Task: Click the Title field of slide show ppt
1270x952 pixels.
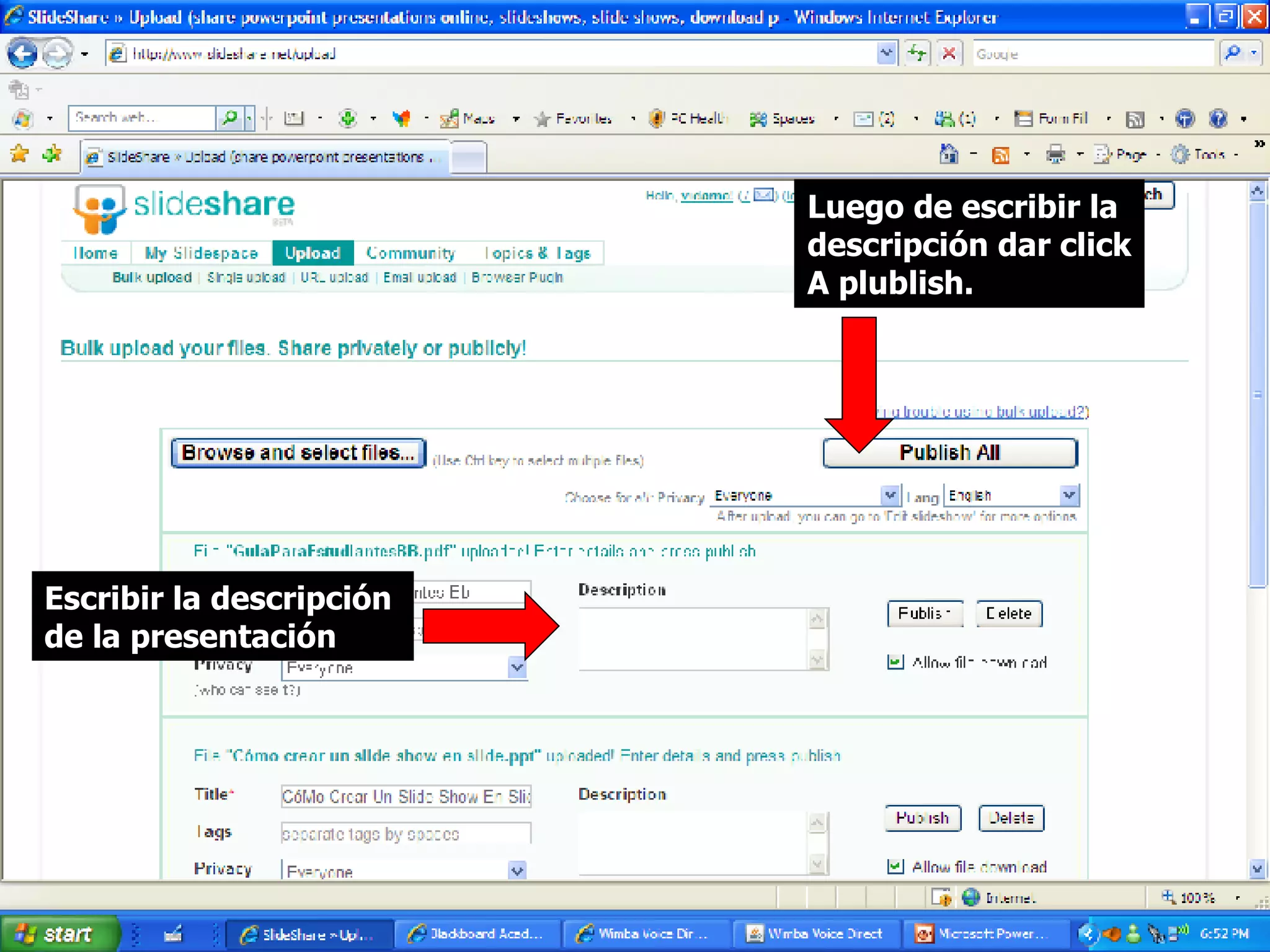Action: point(406,796)
